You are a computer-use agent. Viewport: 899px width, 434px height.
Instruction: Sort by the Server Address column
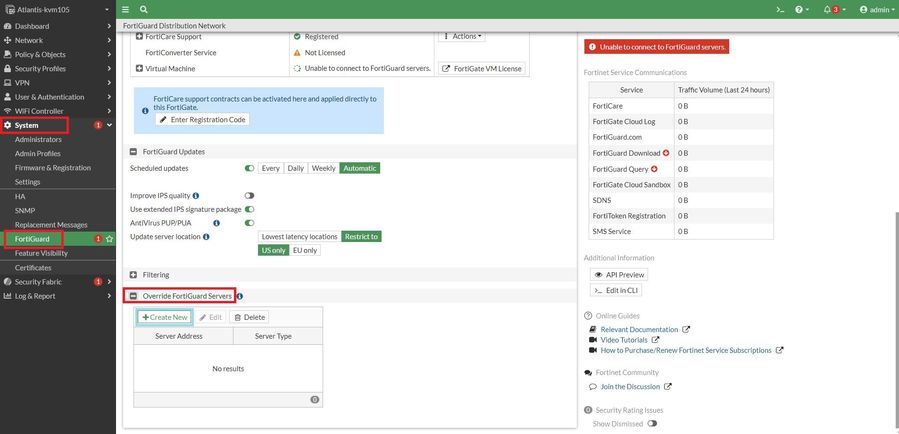click(x=183, y=336)
